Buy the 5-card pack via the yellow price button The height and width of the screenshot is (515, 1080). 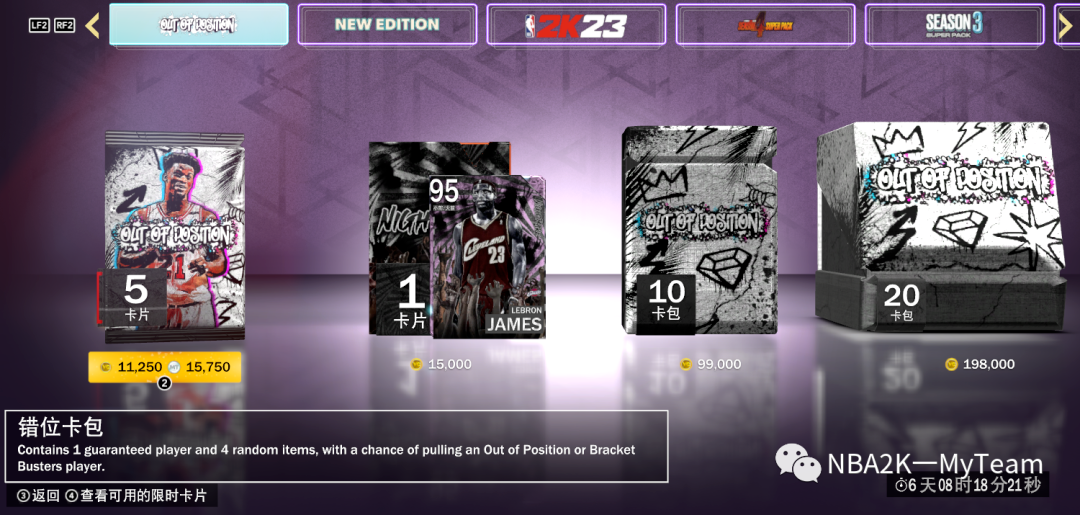pyautogui.click(x=165, y=367)
